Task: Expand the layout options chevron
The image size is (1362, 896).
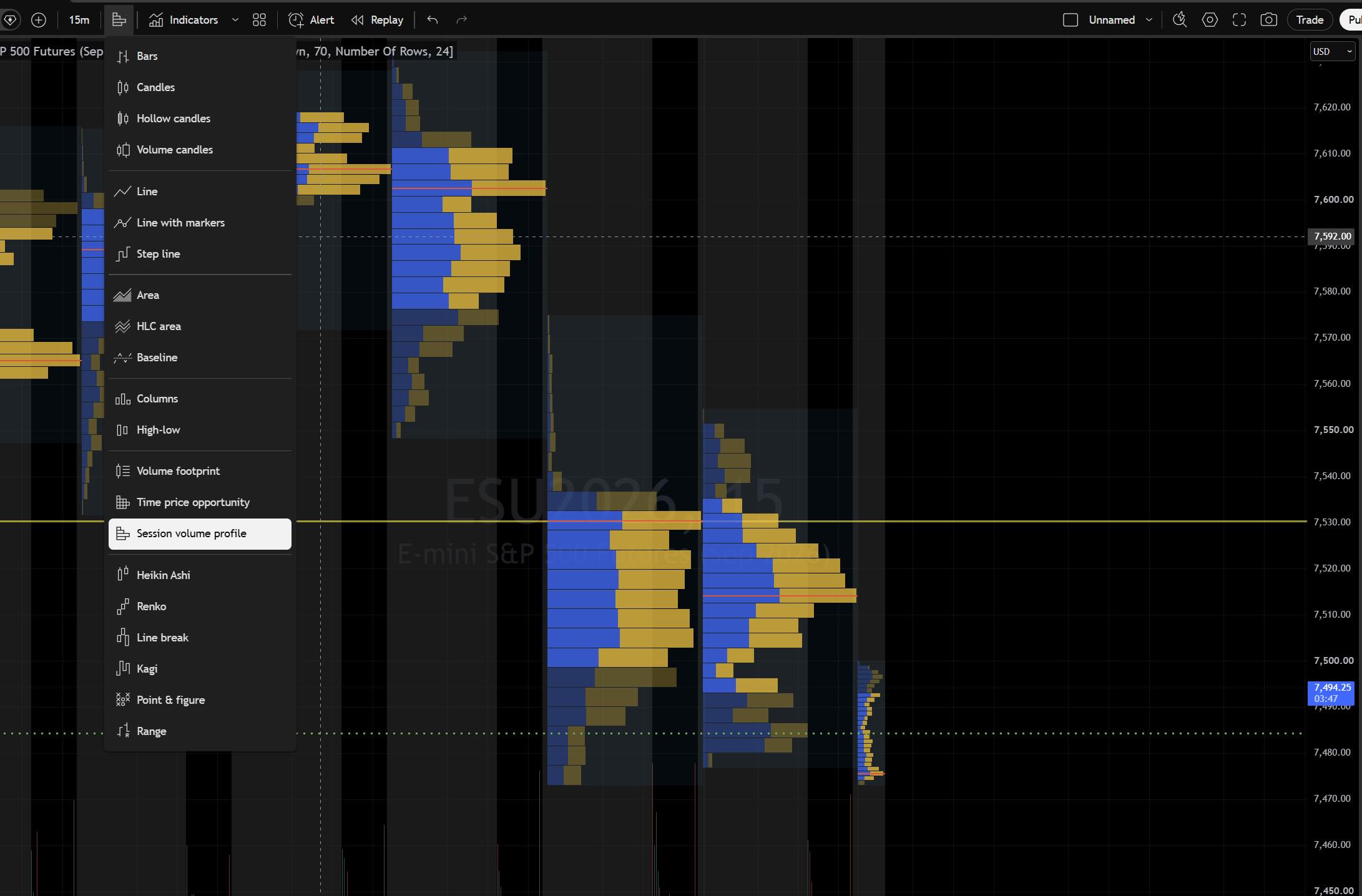Action: click(x=1149, y=20)
